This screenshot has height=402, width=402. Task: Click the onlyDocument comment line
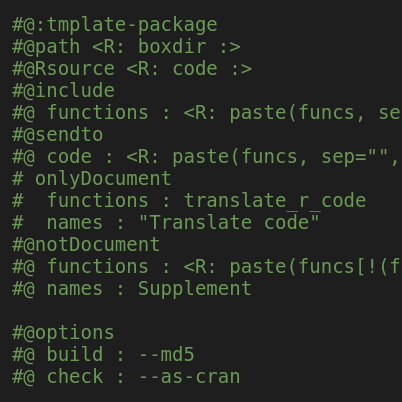(92, 179)
